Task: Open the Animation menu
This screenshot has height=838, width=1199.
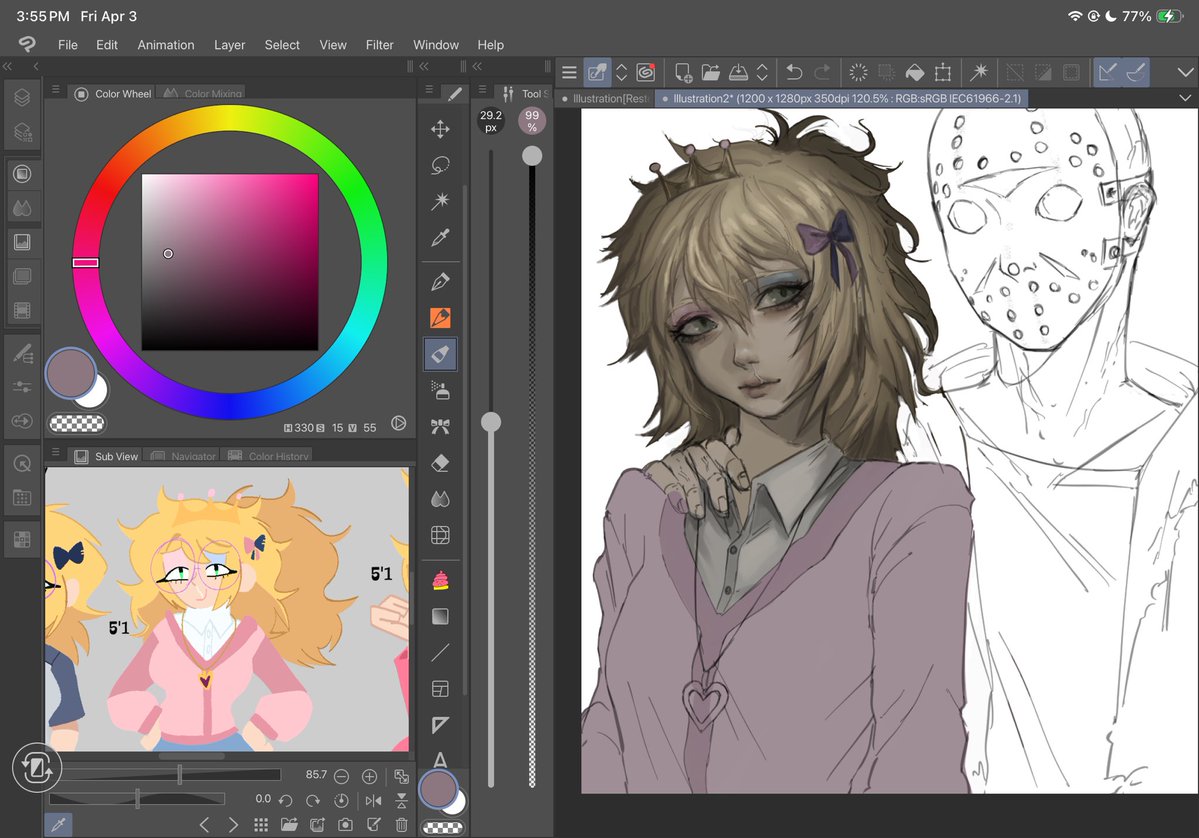Action: pos(166,45)
